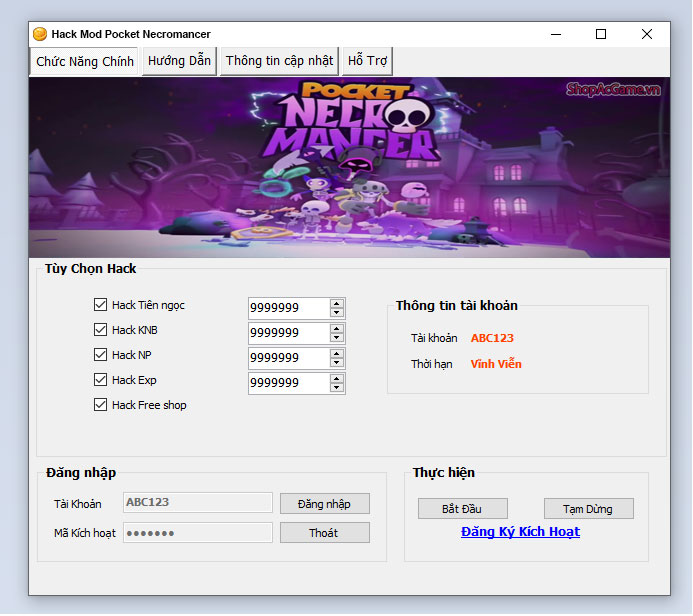Open the Đăng Ký Kích Hoạt link
The image size is (693, 616).
[x=520, y=532]
